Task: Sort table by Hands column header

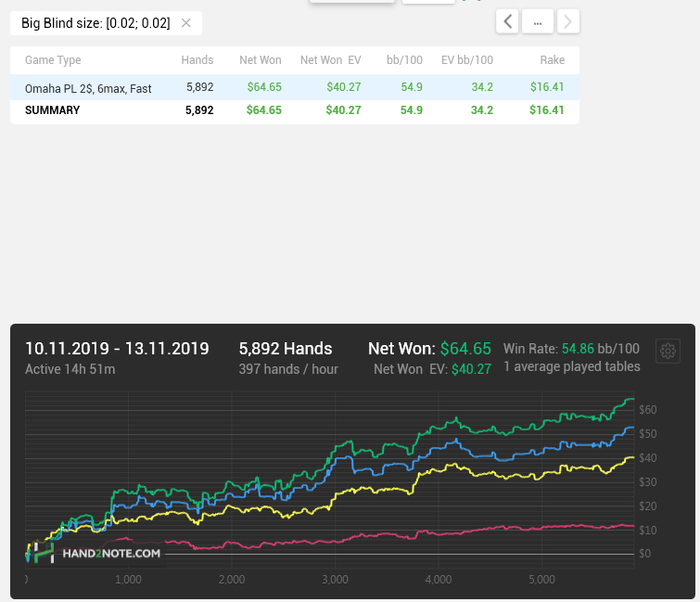Action: click(x=197, y=60)
